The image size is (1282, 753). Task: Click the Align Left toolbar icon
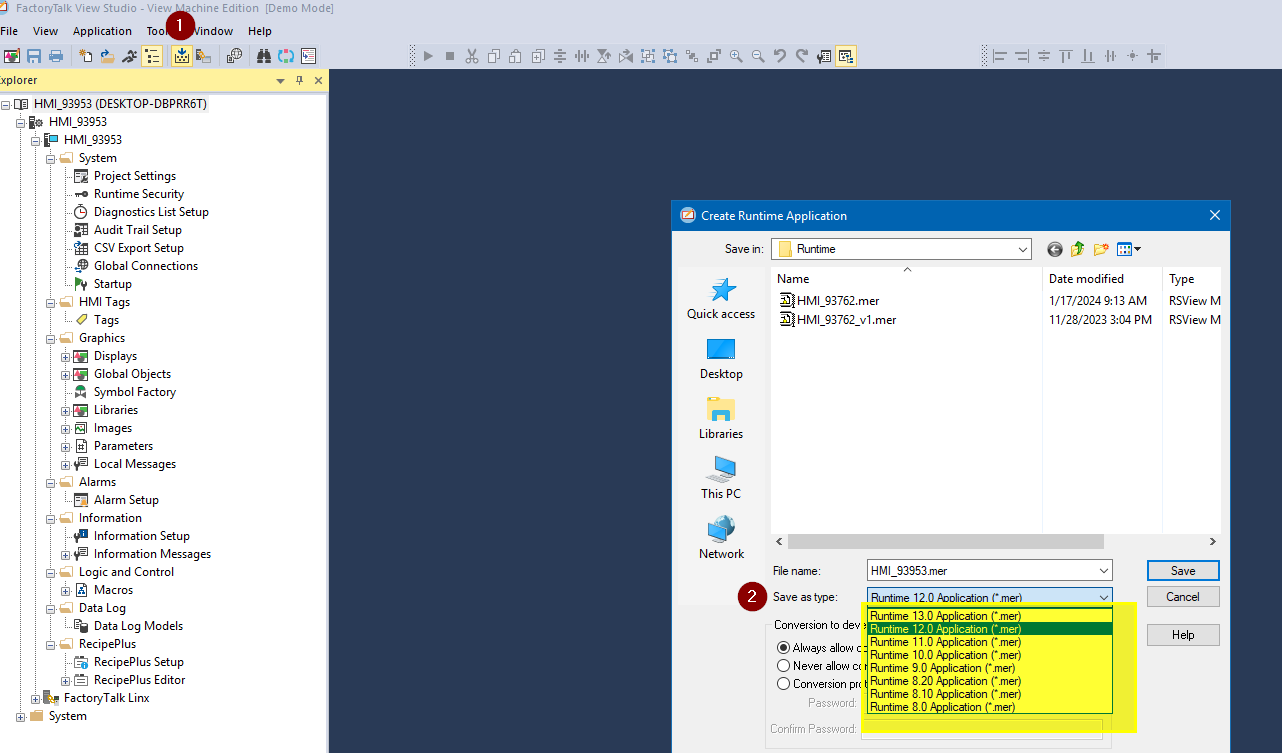1000,56
